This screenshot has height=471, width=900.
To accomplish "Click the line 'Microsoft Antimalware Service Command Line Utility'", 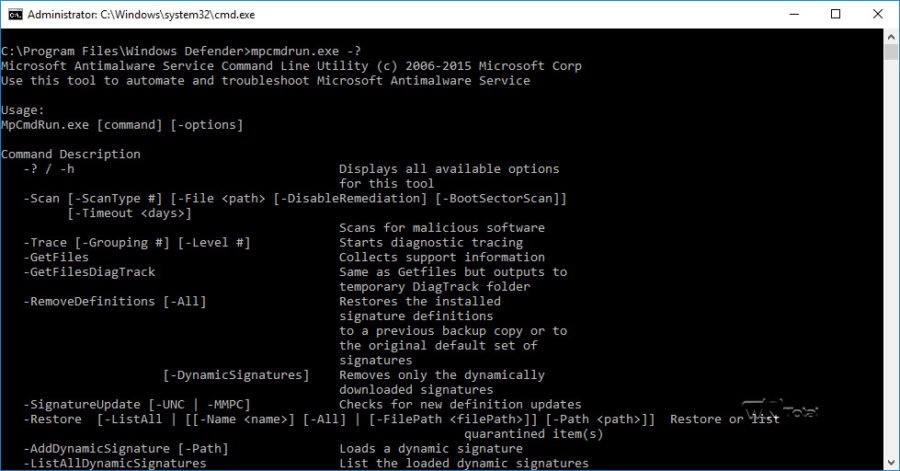I will pos(291,66).
